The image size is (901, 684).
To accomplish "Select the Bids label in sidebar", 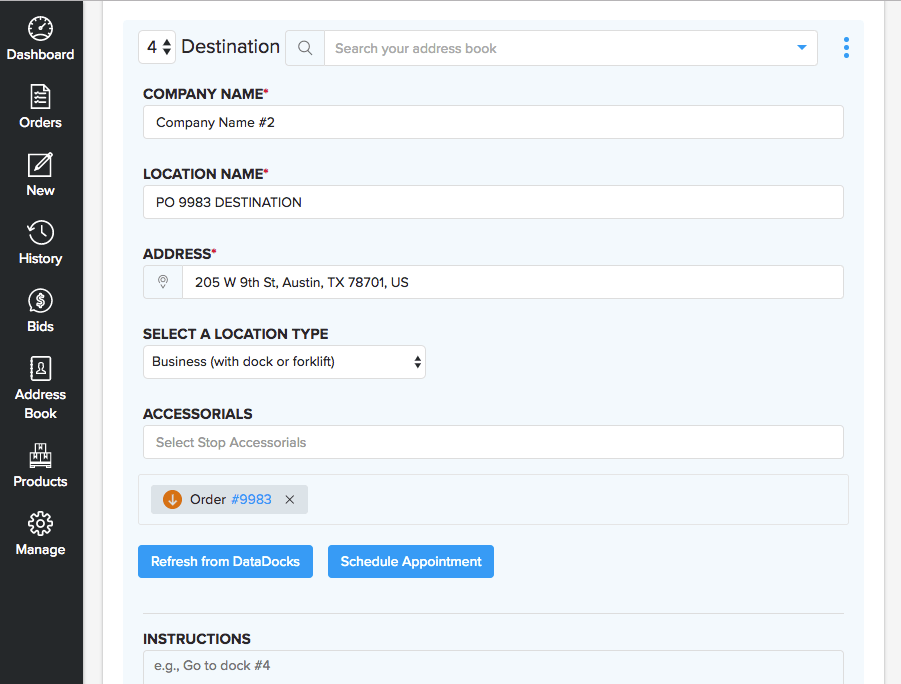I will (40, 326).
